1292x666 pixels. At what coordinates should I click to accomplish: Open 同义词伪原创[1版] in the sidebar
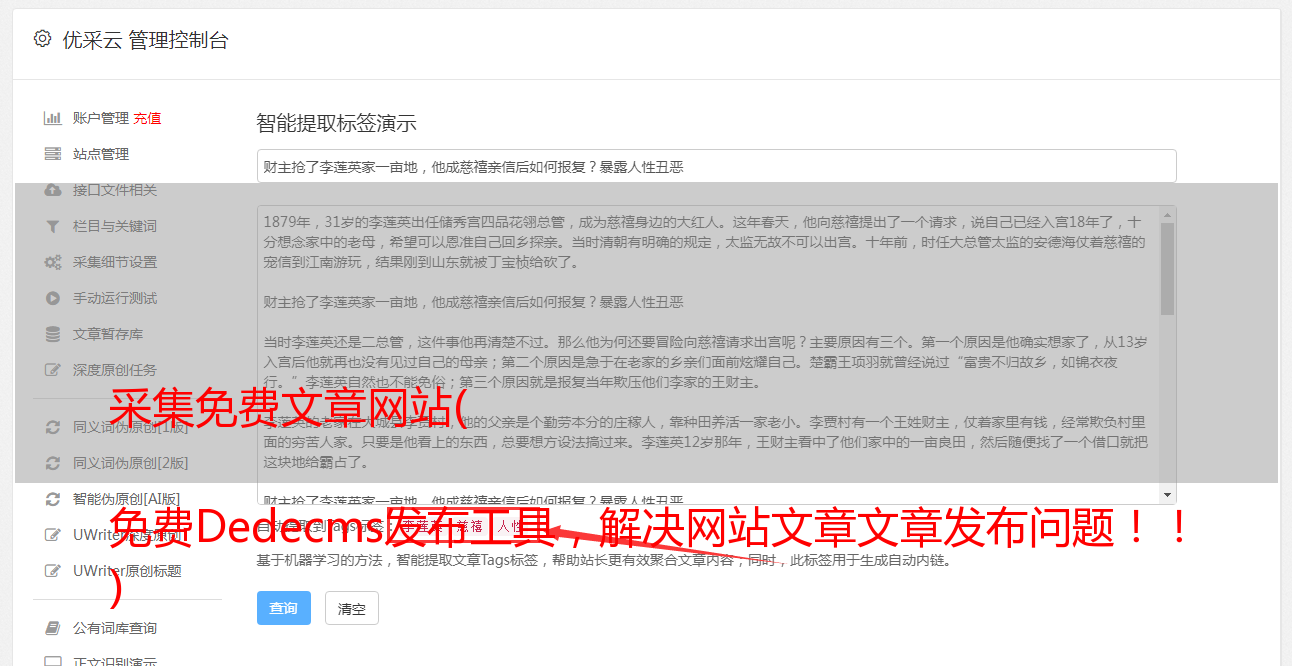[x=130, y=427]
